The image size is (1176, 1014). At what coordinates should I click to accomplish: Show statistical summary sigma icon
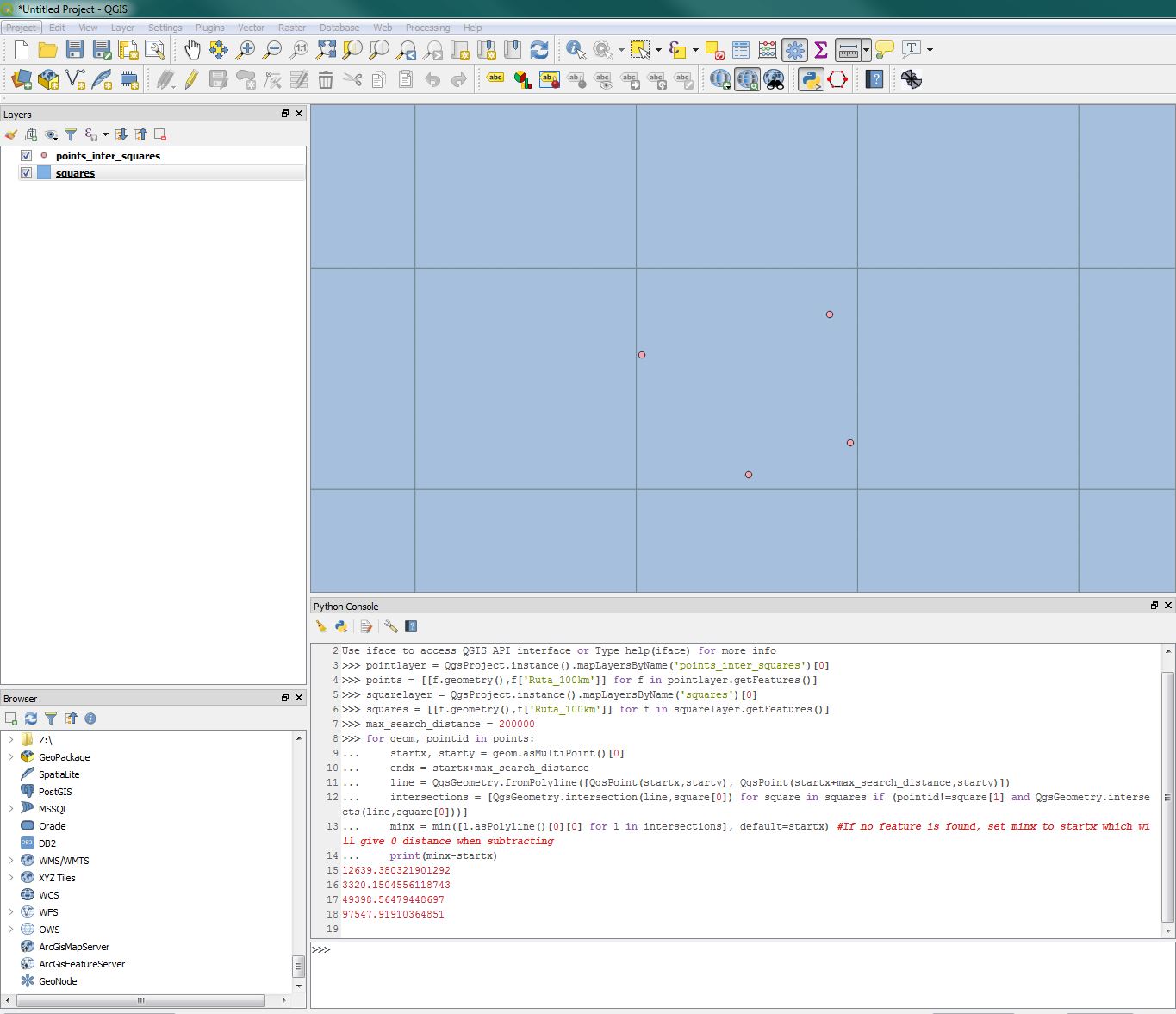(x=821, y=49)
